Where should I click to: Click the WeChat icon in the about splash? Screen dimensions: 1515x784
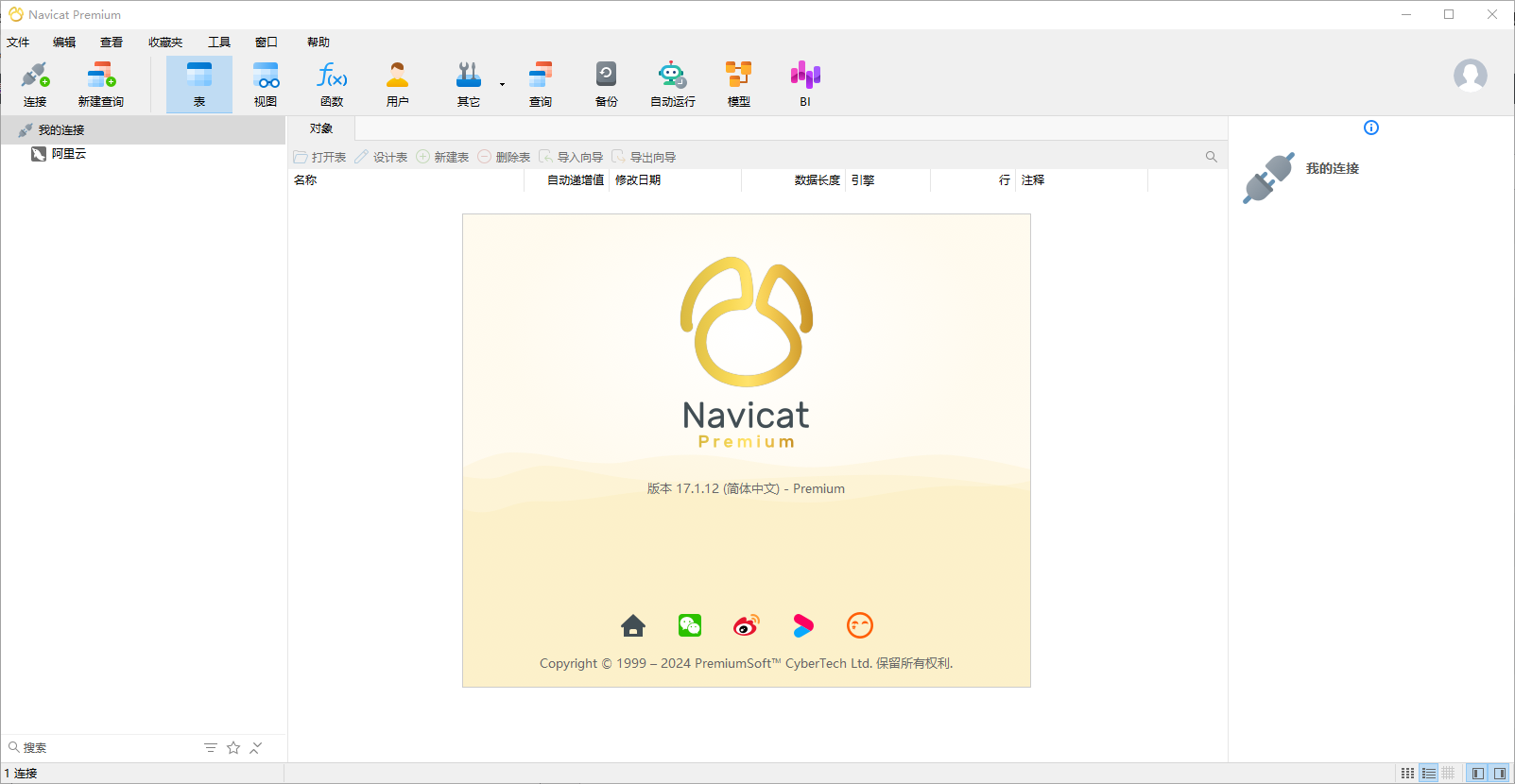pyautogui.click(x=690, y=625)
